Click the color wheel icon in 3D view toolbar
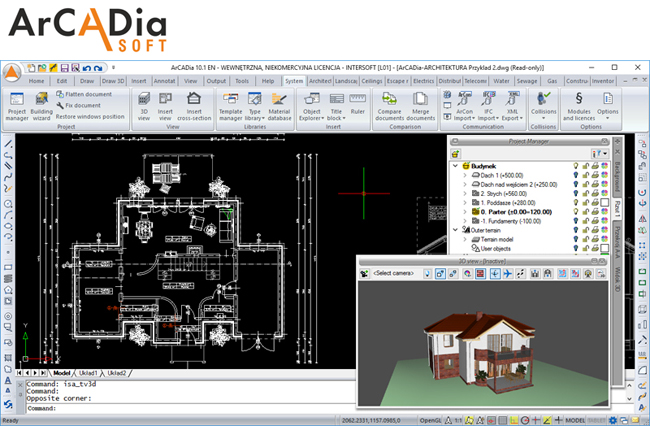The image size is (650, 426). (x=467, y=274)
